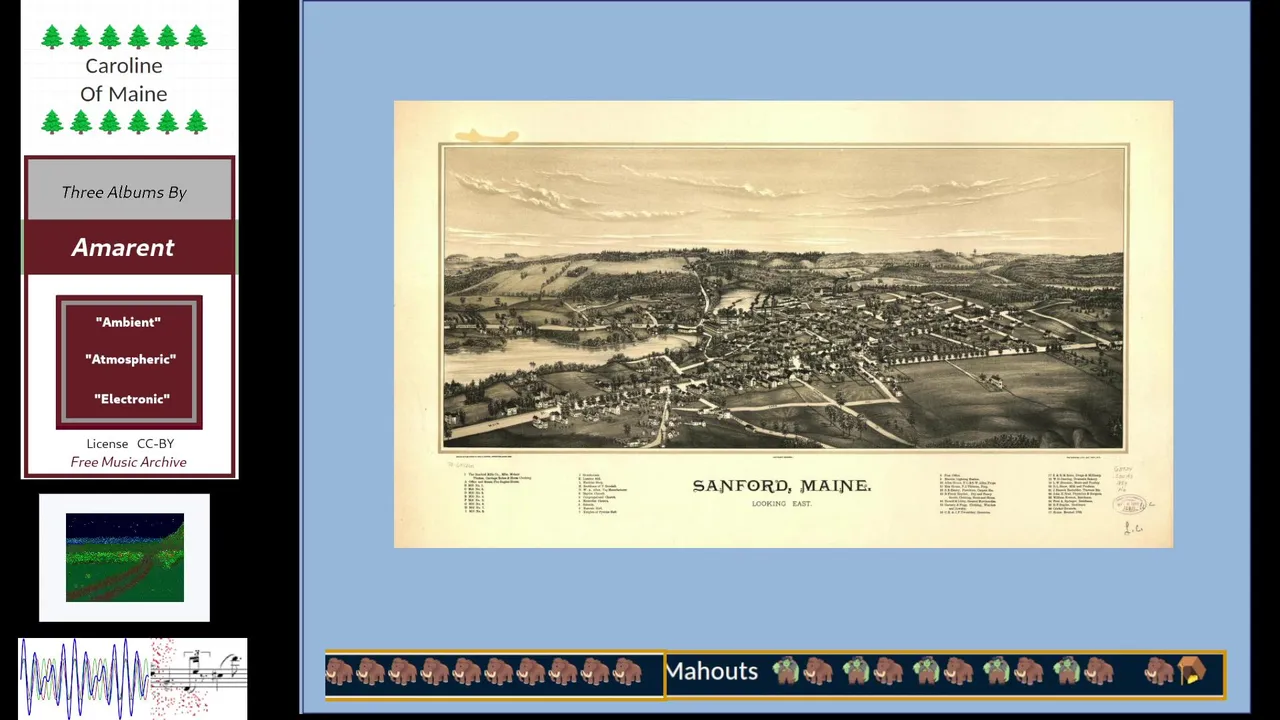Click the "Mahouts" label in the progress bar
This screenshot has width=1280, height=720.
712,671
